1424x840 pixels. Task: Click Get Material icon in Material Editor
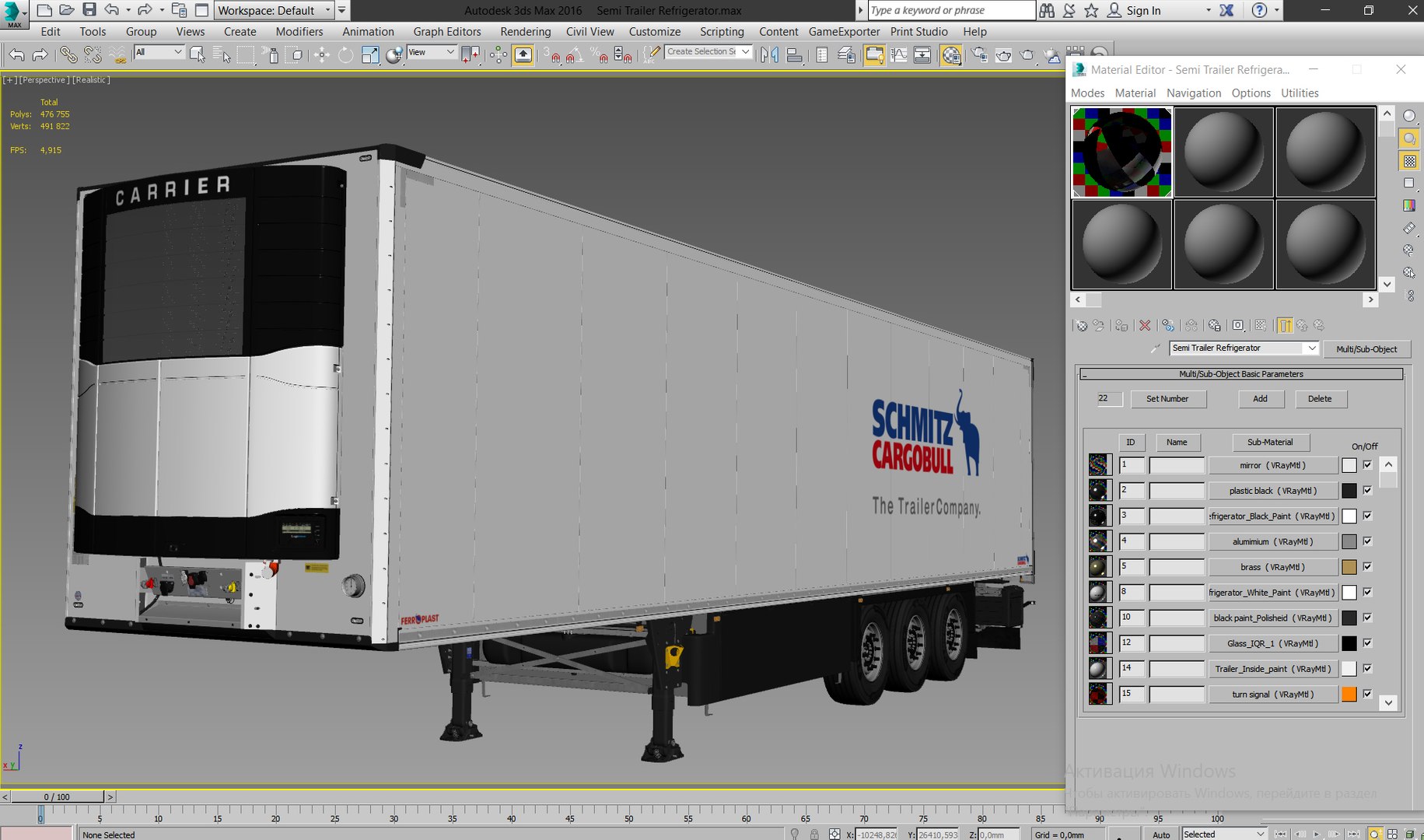pos(1081,326)
